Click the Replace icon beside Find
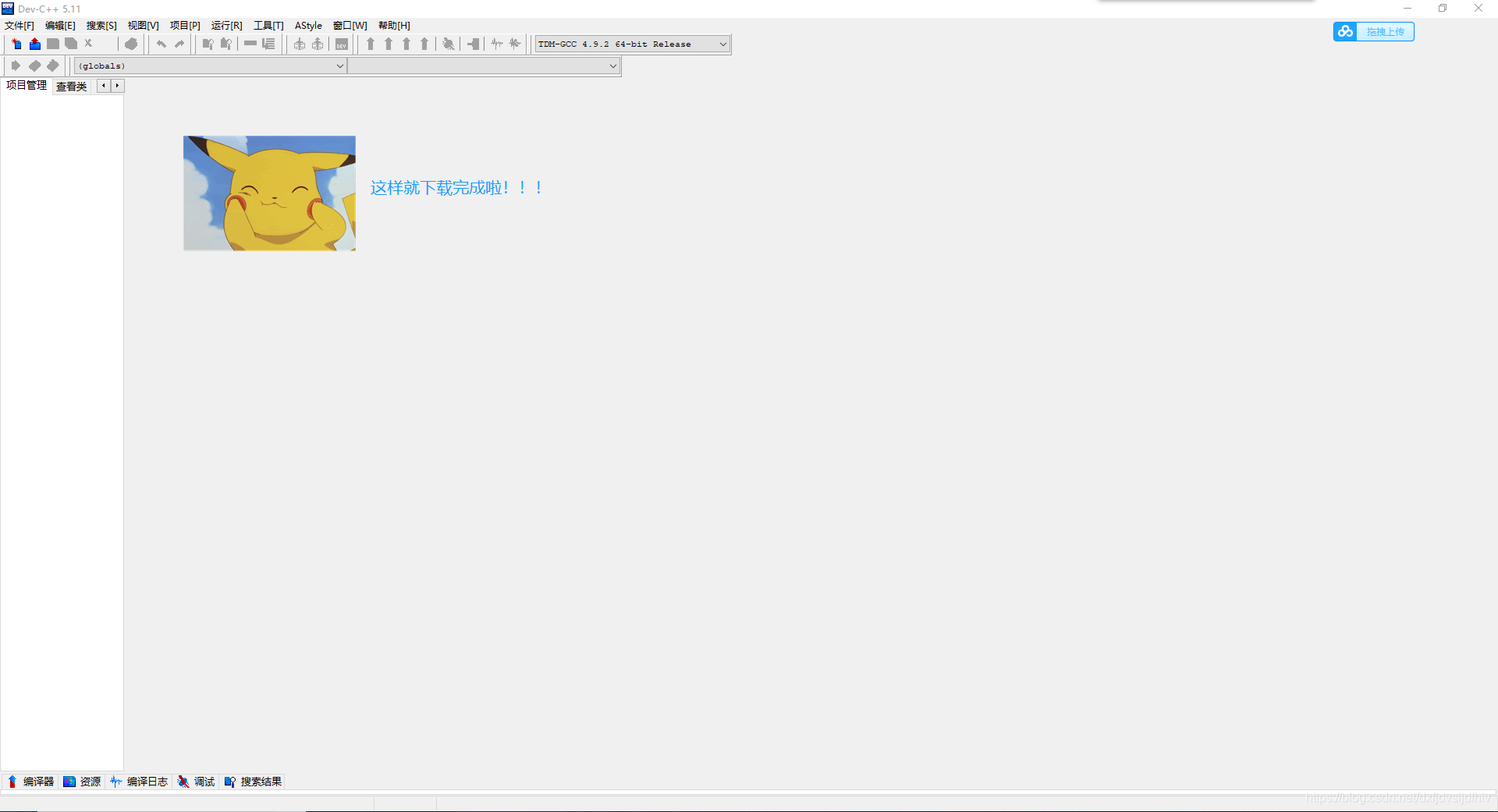The image size is (1498, 812). (x=226, y=44)
